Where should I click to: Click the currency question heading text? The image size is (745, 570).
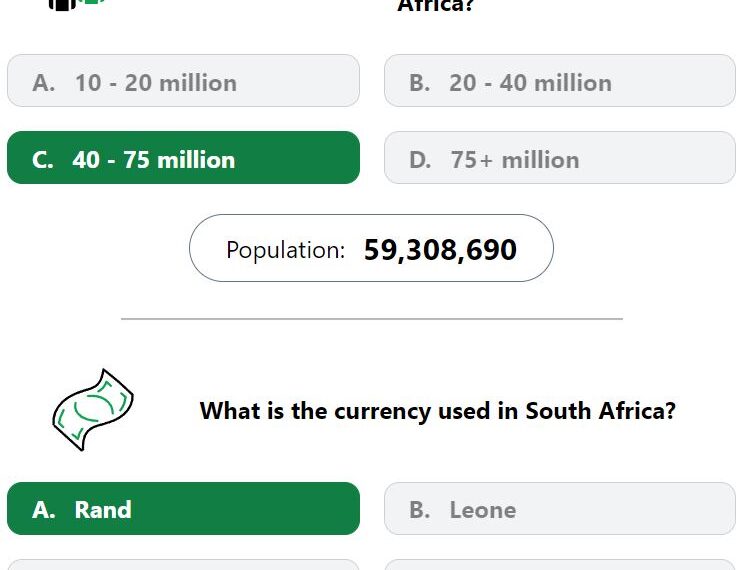(x=438, y=411)
